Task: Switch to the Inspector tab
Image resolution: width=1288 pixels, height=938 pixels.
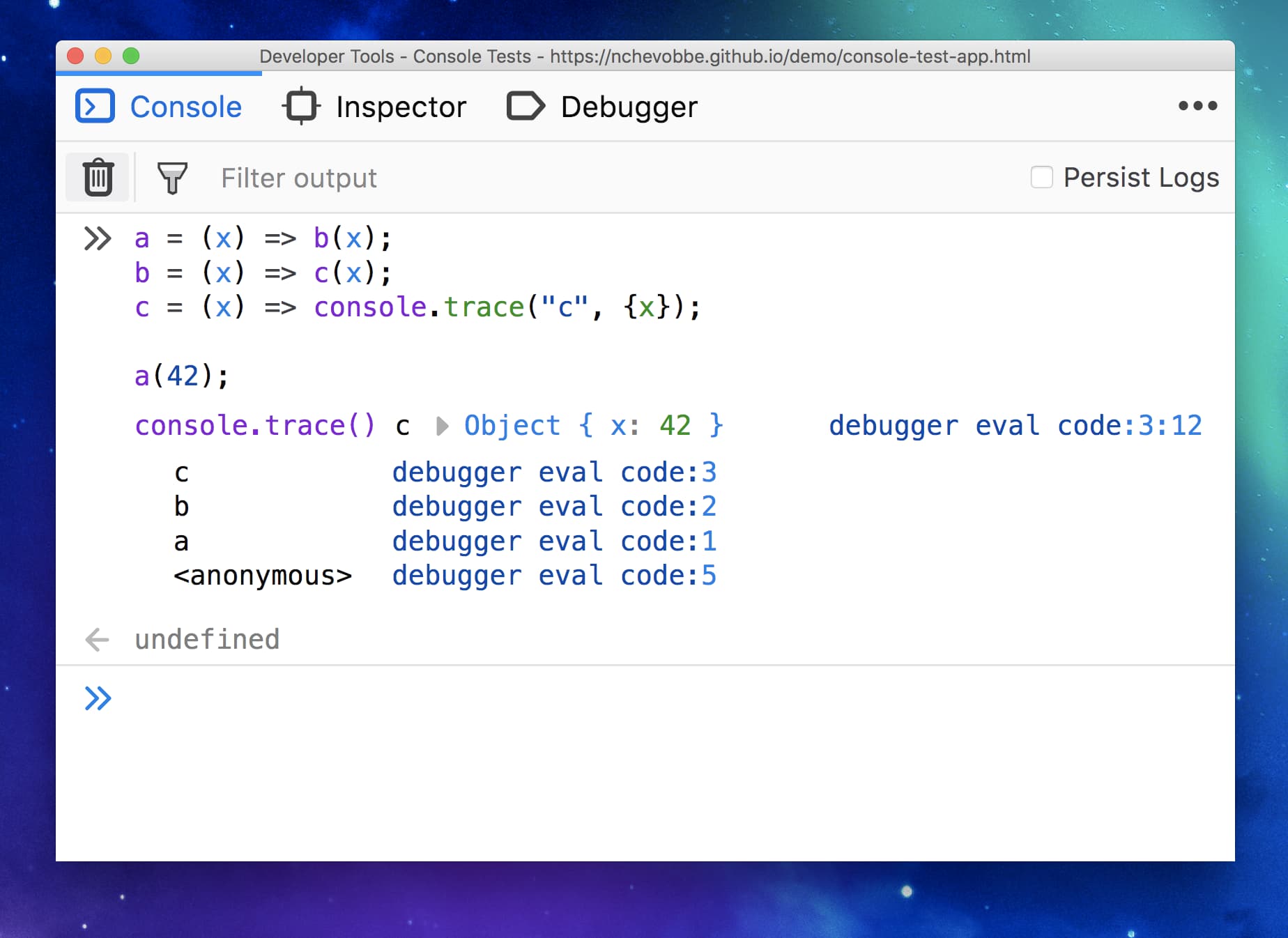Action: (x=374, y=107)
